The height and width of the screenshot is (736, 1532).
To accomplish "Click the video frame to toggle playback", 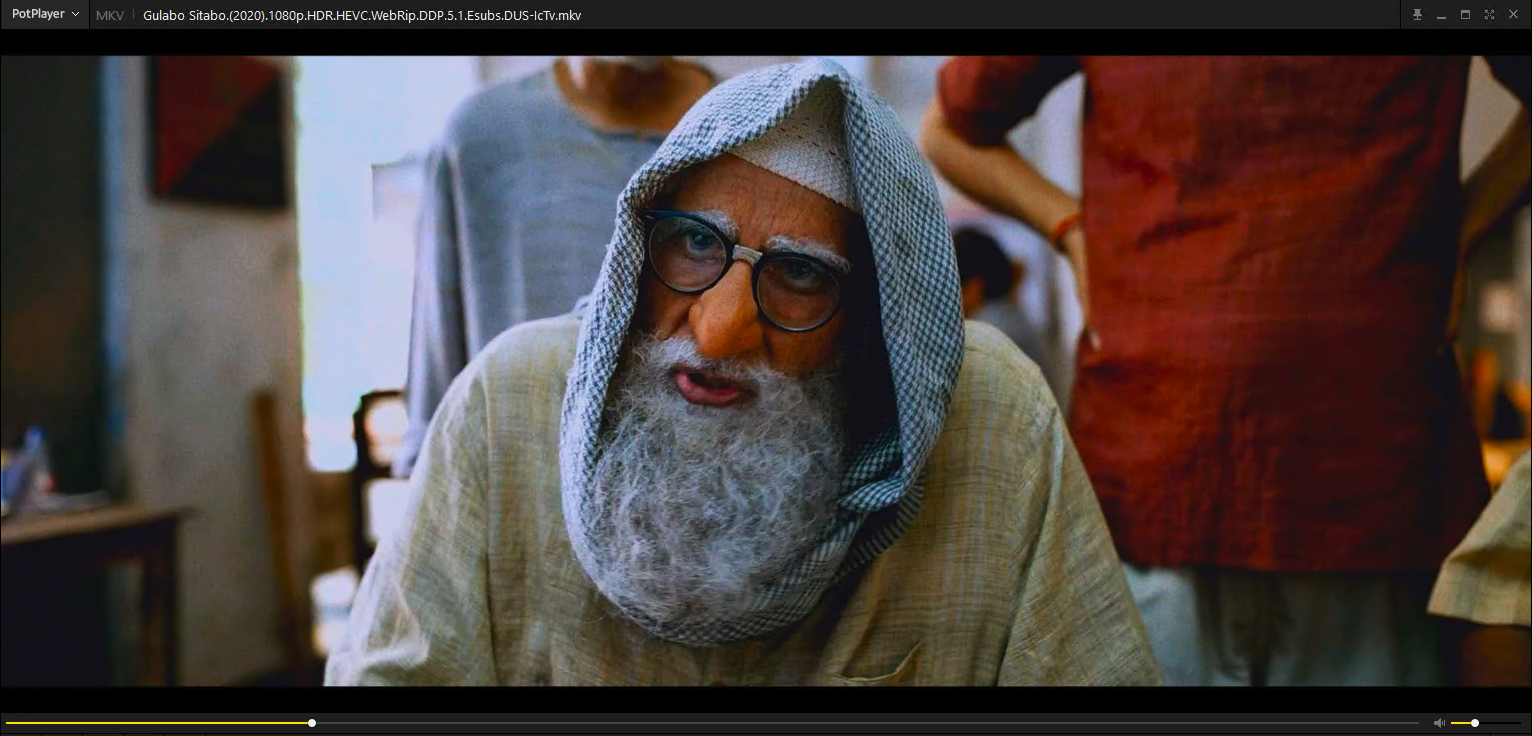I will point(766,370).
